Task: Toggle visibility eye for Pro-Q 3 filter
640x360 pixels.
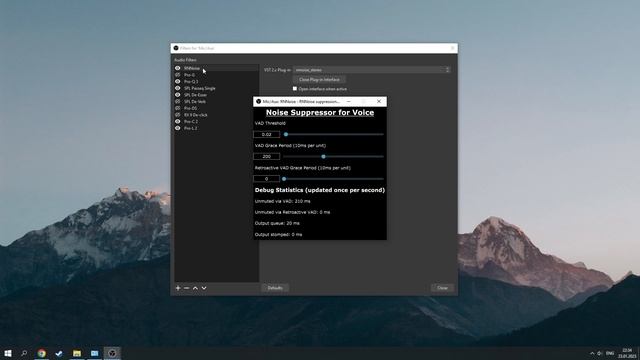Action: 178,81
